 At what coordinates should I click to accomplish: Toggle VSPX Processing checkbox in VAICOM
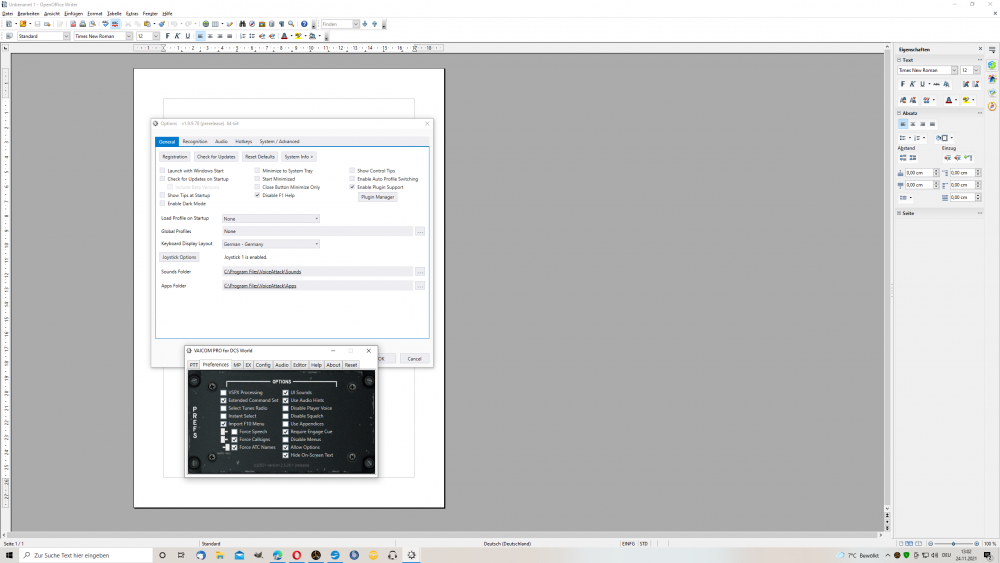tap(224, 393)
